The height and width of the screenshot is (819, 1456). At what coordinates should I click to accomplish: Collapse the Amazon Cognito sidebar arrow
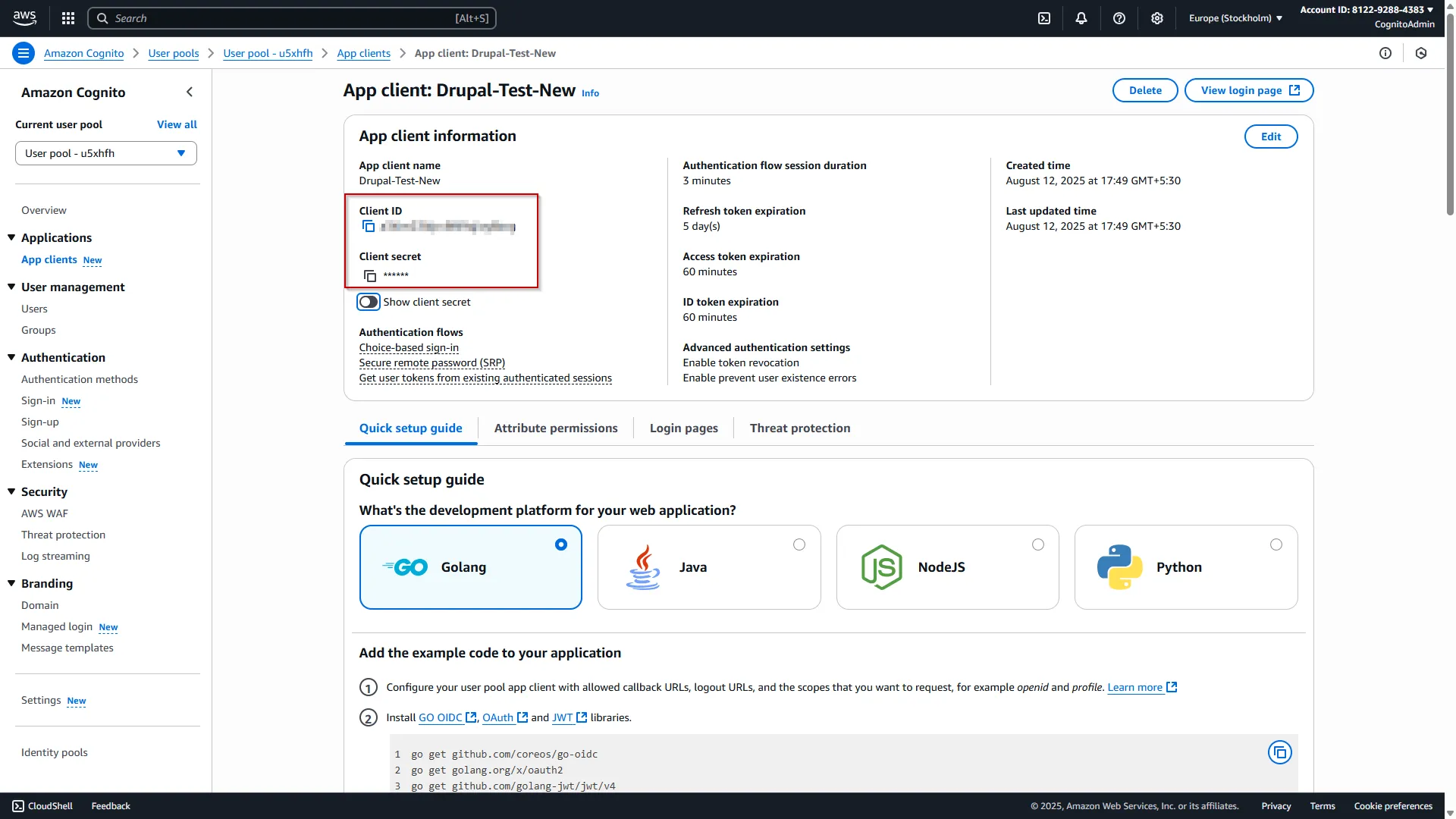(x=190, y=92)
